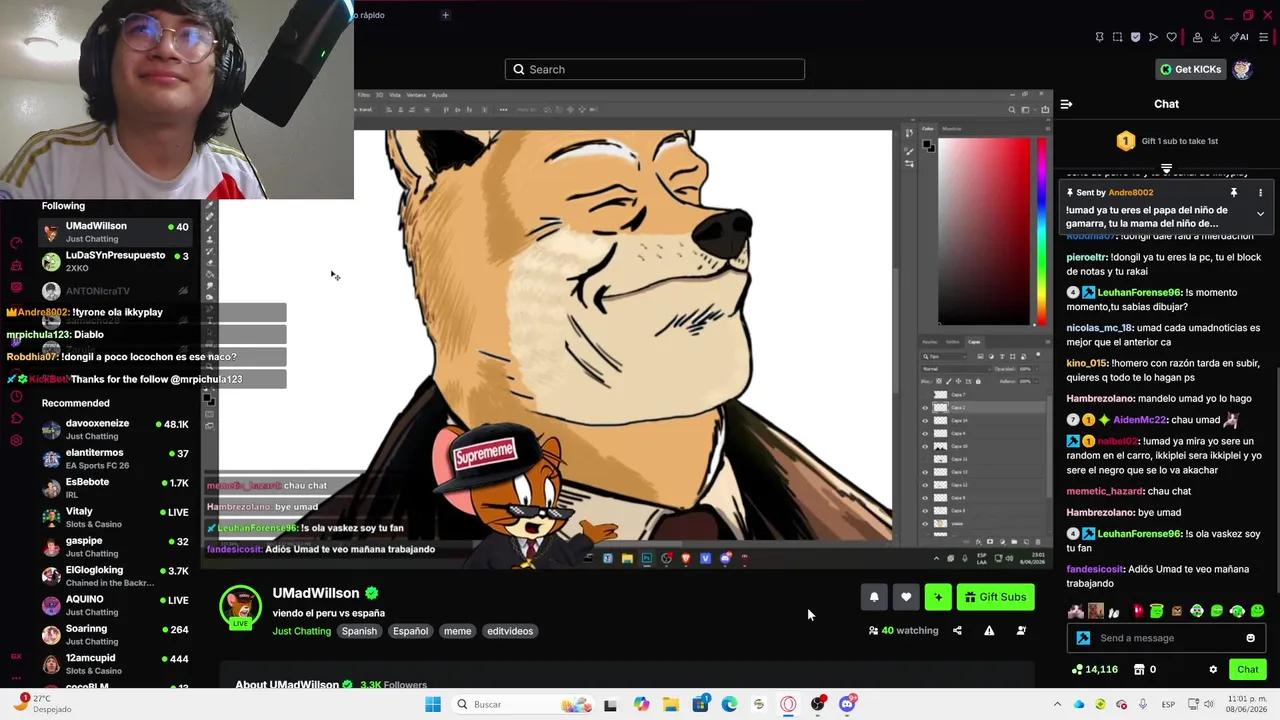Open davooxeneize recommended channel
This screenshot has width=1280, height=720.
coord(115,429)
